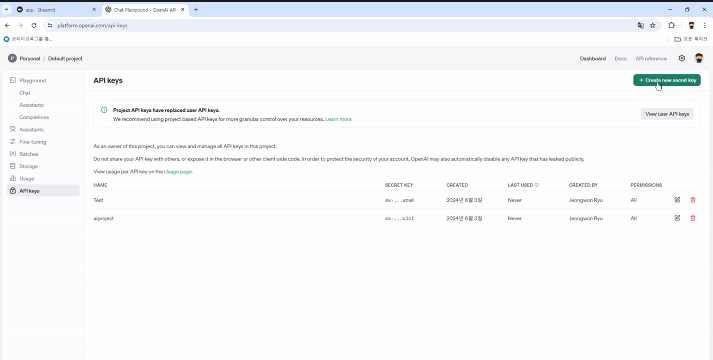
Task: Click the Docs header link
Action: pyautogui.click(x=620, y=59)
